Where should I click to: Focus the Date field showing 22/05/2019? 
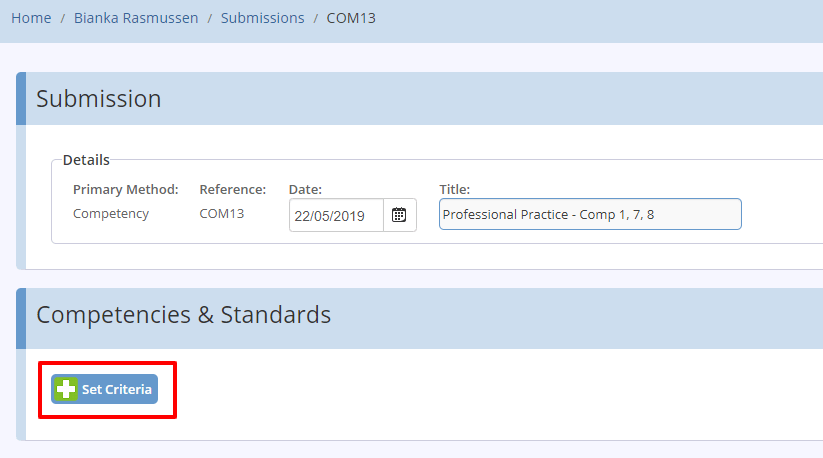click(x=336, y=215)
